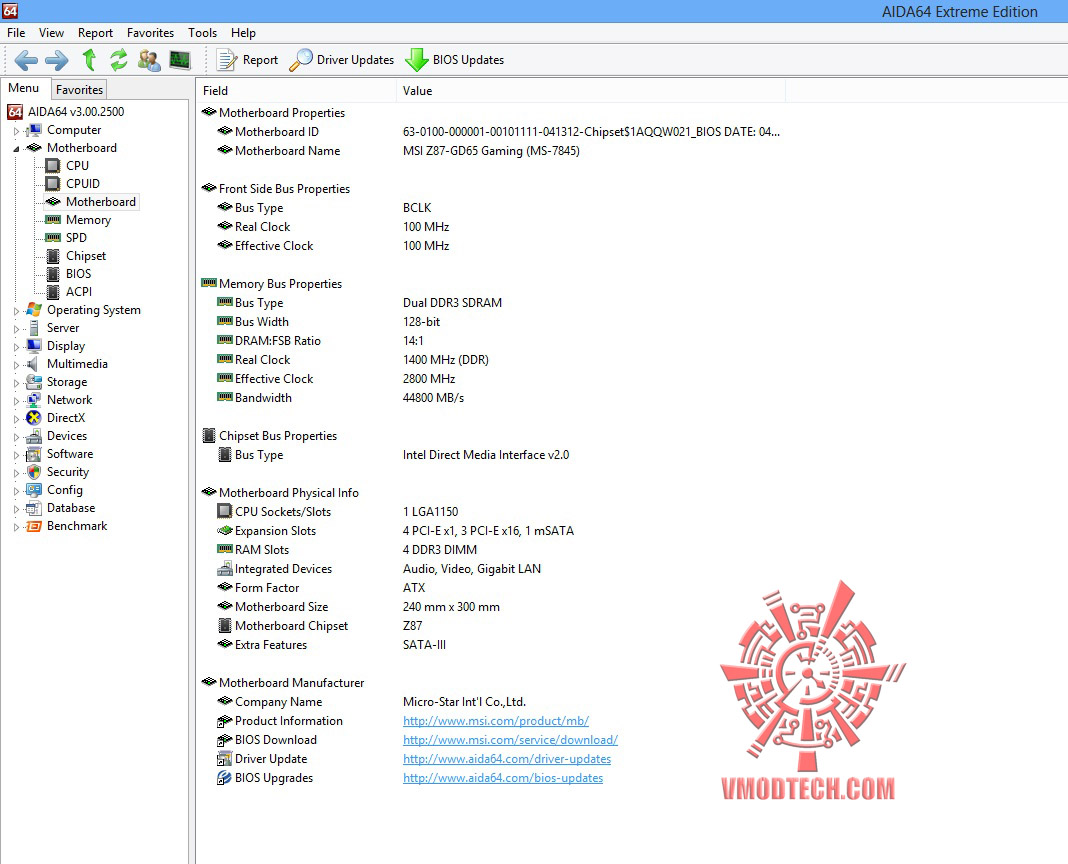
Task: Click the Config icon in tree
Action: [34, 490]
